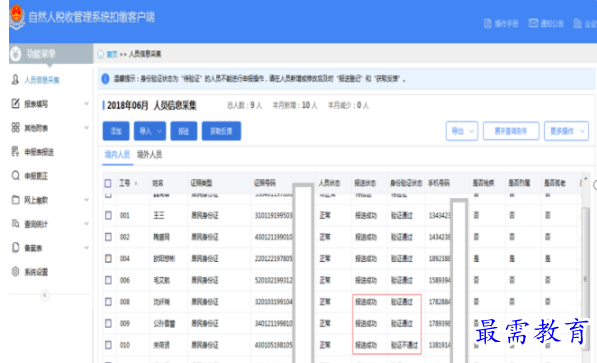The height and width of the screenshot is (363, 597).
Task: Switch to the 境外人员 tab
Action: 149,155
